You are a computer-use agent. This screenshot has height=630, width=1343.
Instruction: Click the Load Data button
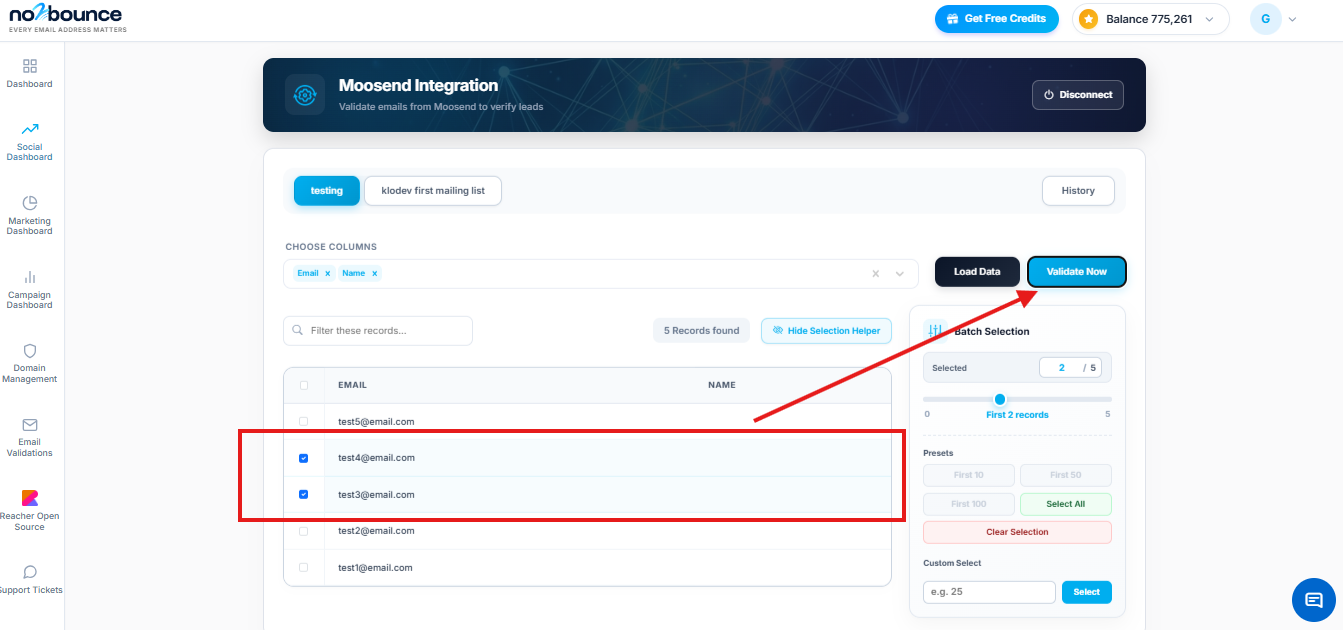[977, 272]
